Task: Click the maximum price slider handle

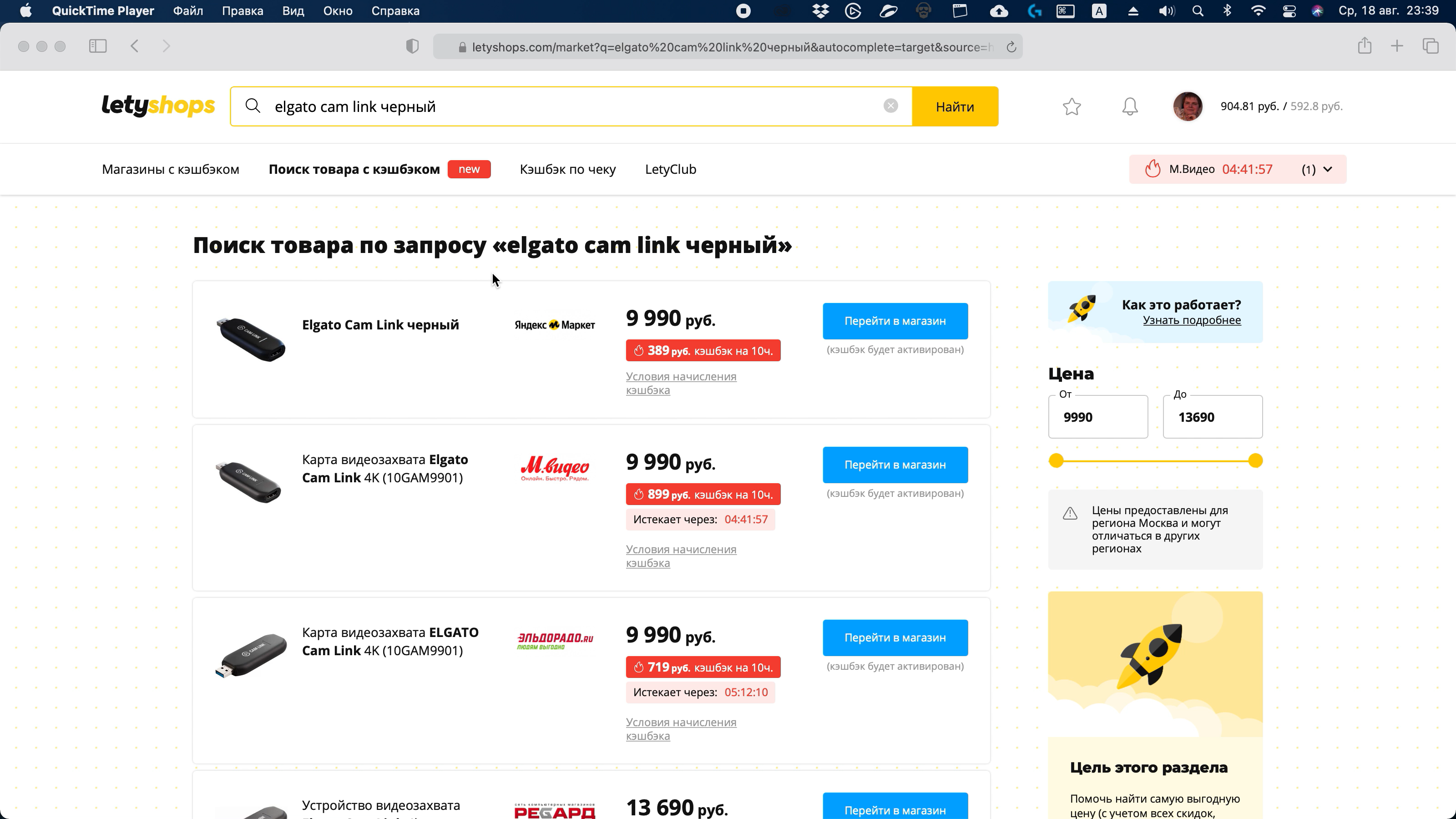Action: pyautogui.click(x=1255, y=461)
